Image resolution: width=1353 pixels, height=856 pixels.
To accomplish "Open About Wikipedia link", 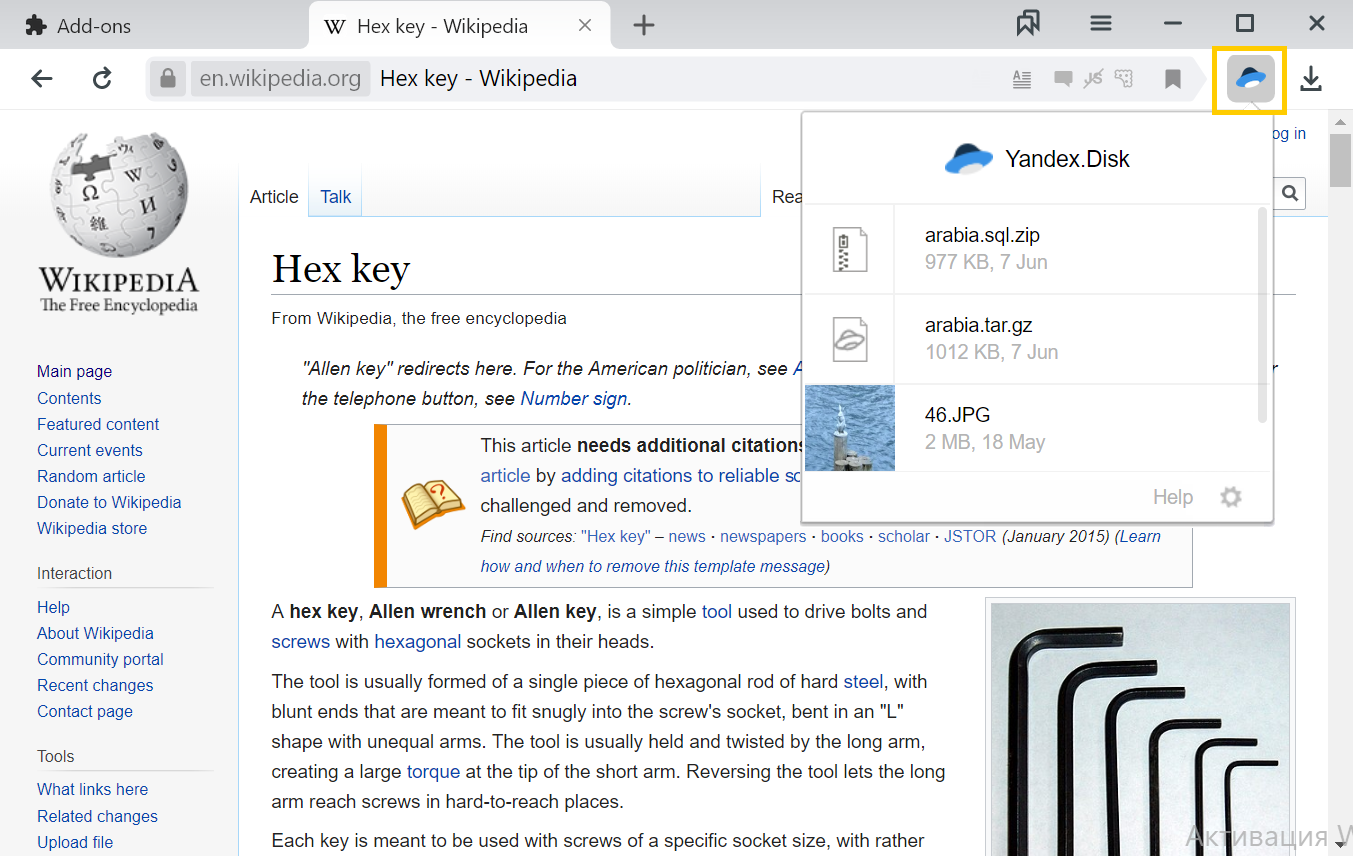I will point(95,633).
